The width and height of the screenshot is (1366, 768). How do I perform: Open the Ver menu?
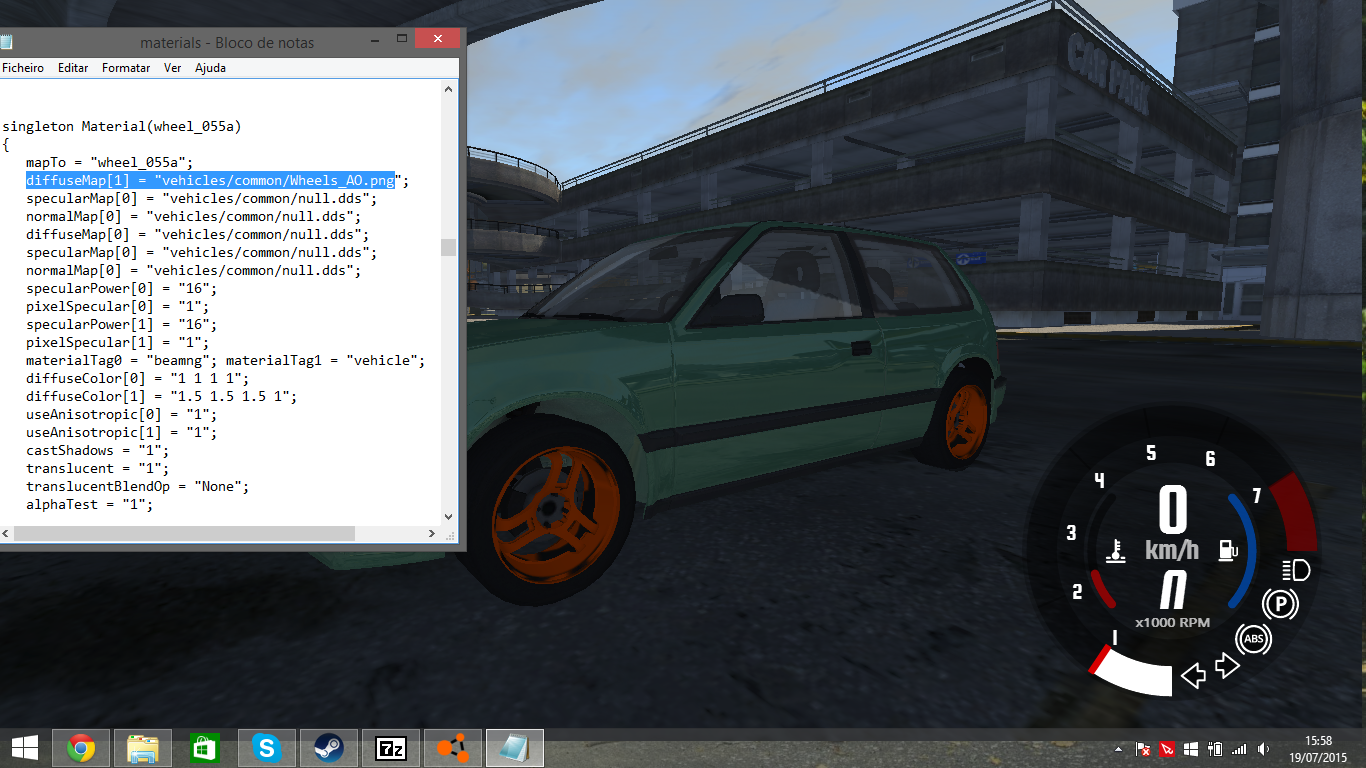click(172, 68)
